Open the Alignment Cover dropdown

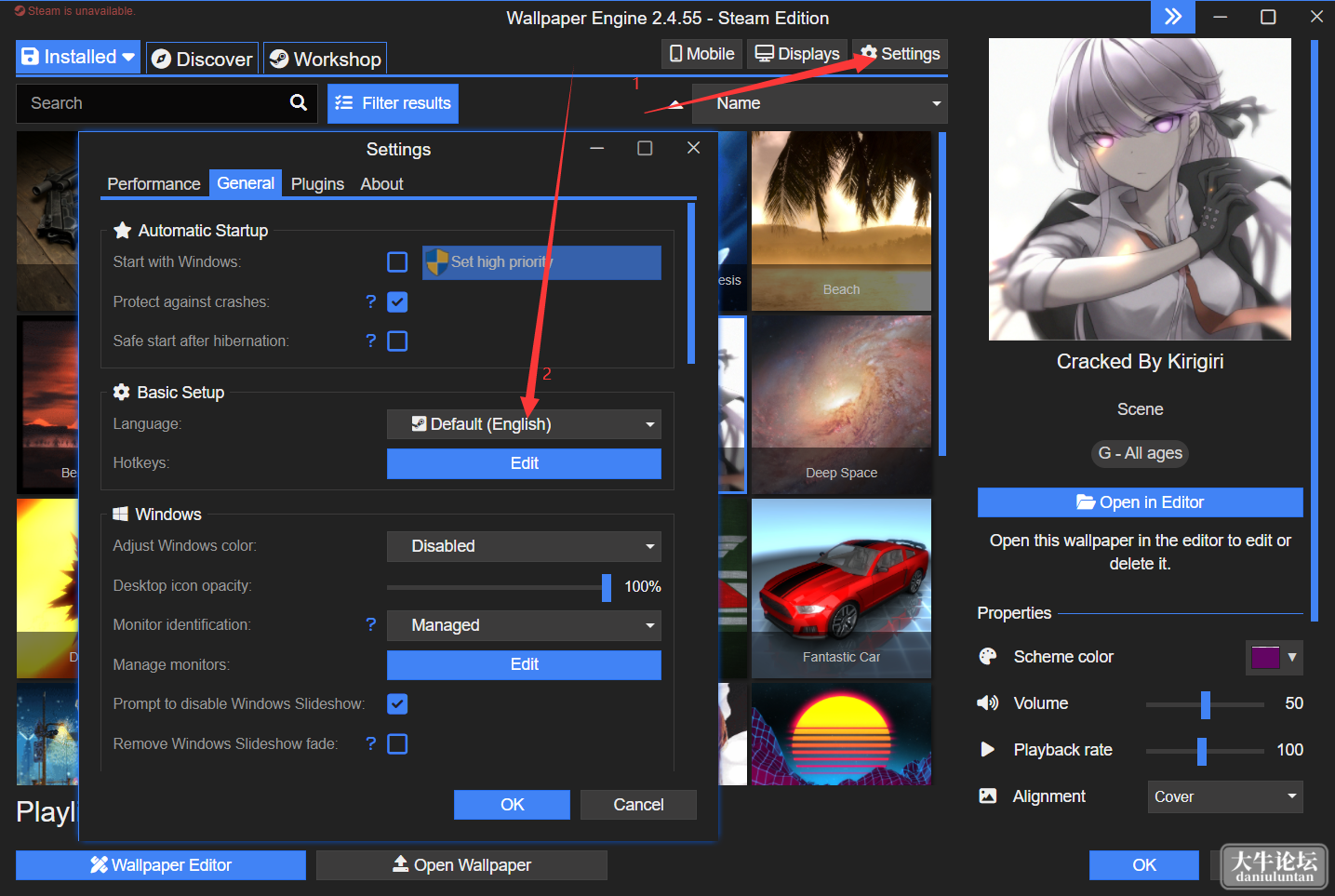click(x=1225, y=796)
